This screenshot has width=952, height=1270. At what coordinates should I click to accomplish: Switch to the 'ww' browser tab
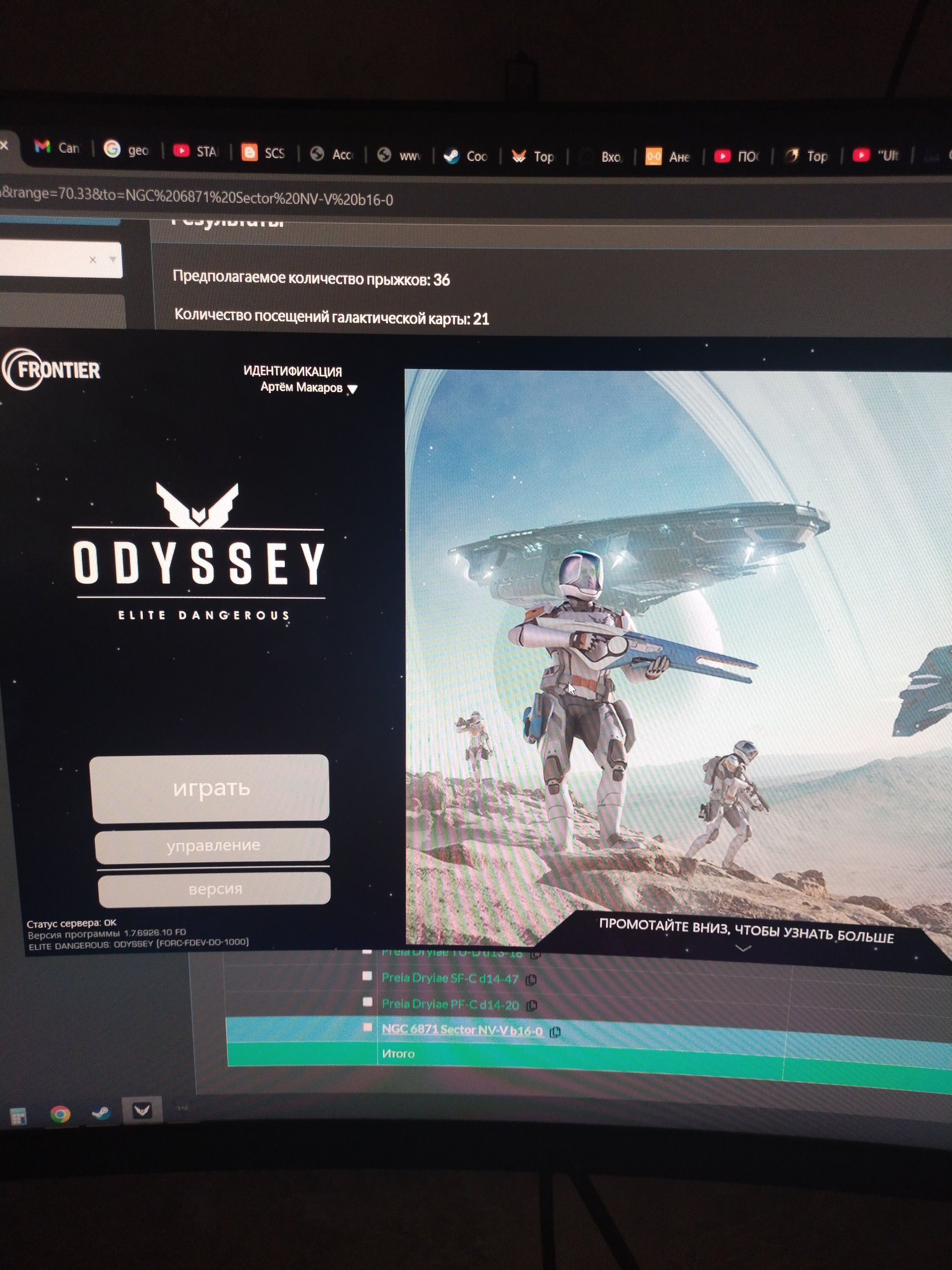(399, 155)
